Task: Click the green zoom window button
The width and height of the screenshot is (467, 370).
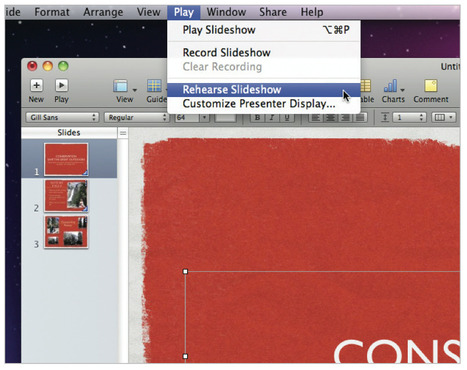Action: (x=63, y=66)
